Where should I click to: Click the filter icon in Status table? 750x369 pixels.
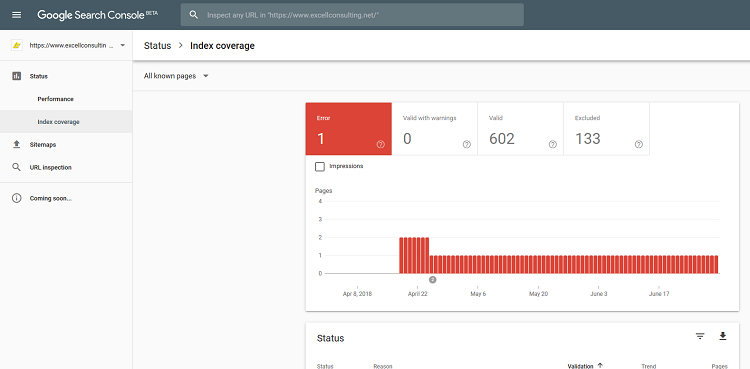coord(700,336)
